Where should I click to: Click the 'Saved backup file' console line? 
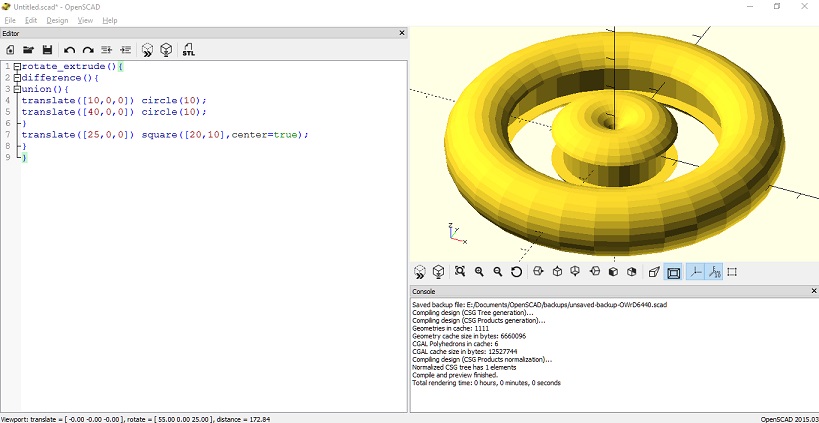click(x=540, y=304)
